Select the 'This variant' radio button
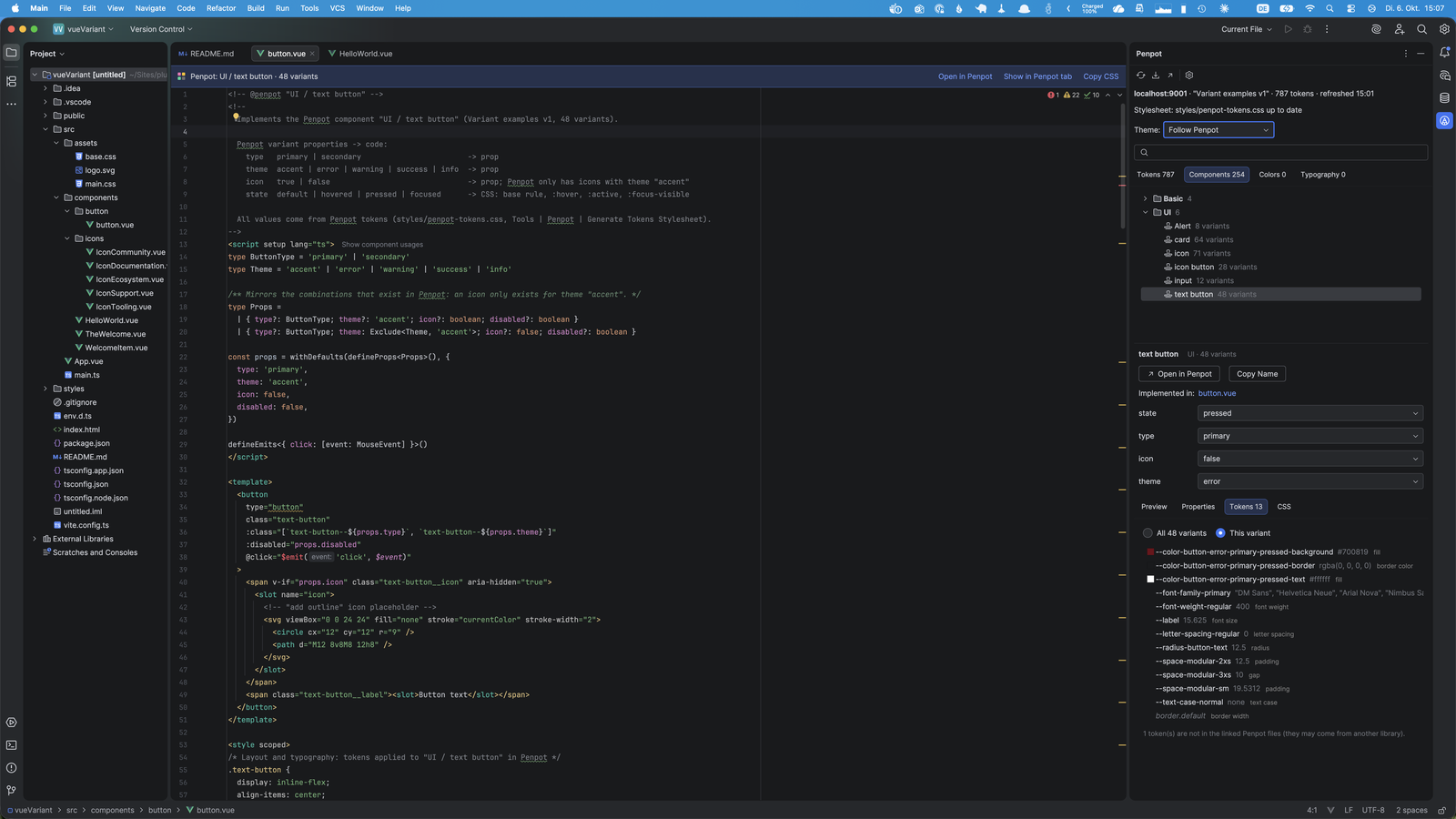 point(1220,533)
